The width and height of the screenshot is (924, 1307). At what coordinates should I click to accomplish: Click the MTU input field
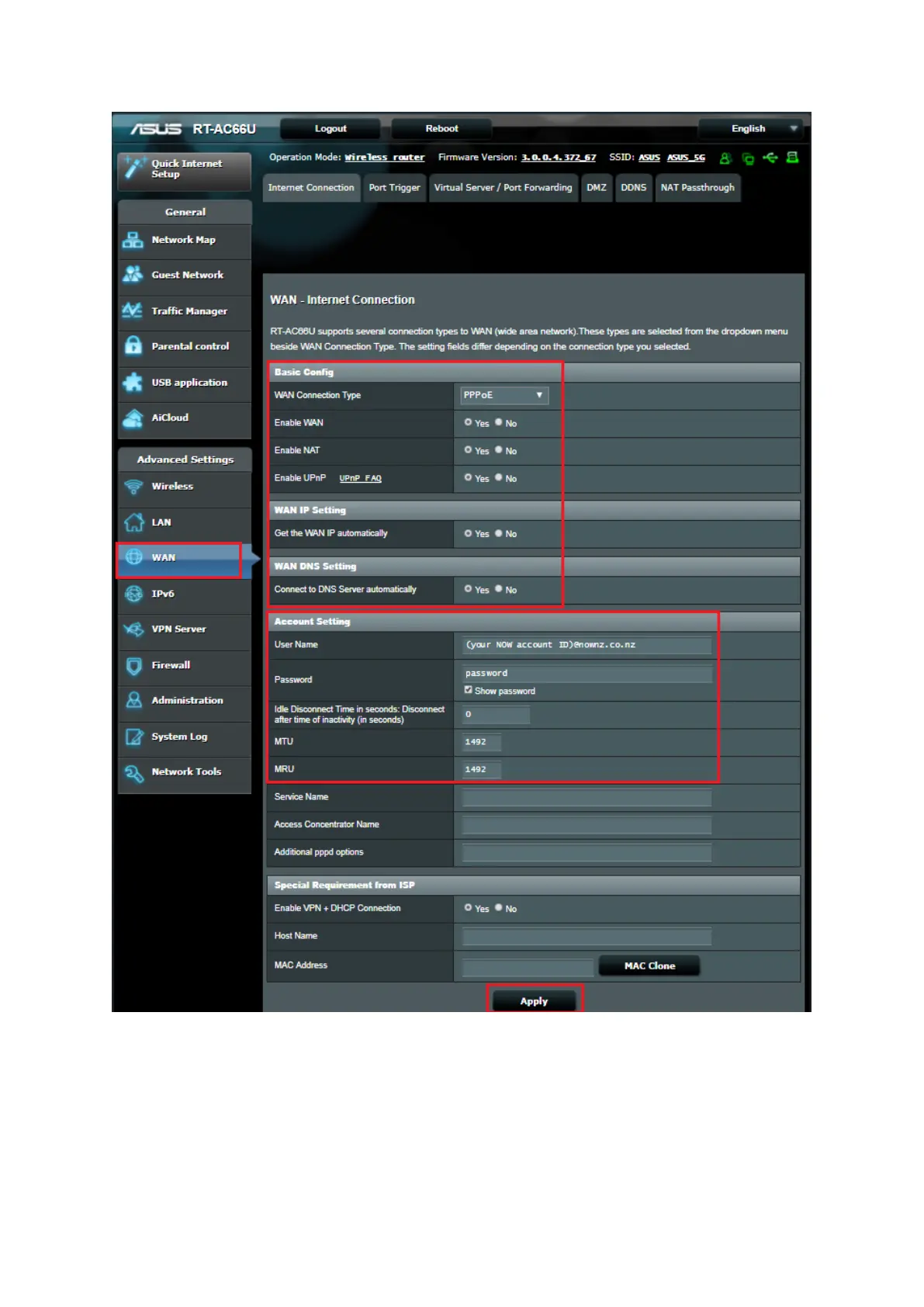pyautogui.click(x=481, y=742)
